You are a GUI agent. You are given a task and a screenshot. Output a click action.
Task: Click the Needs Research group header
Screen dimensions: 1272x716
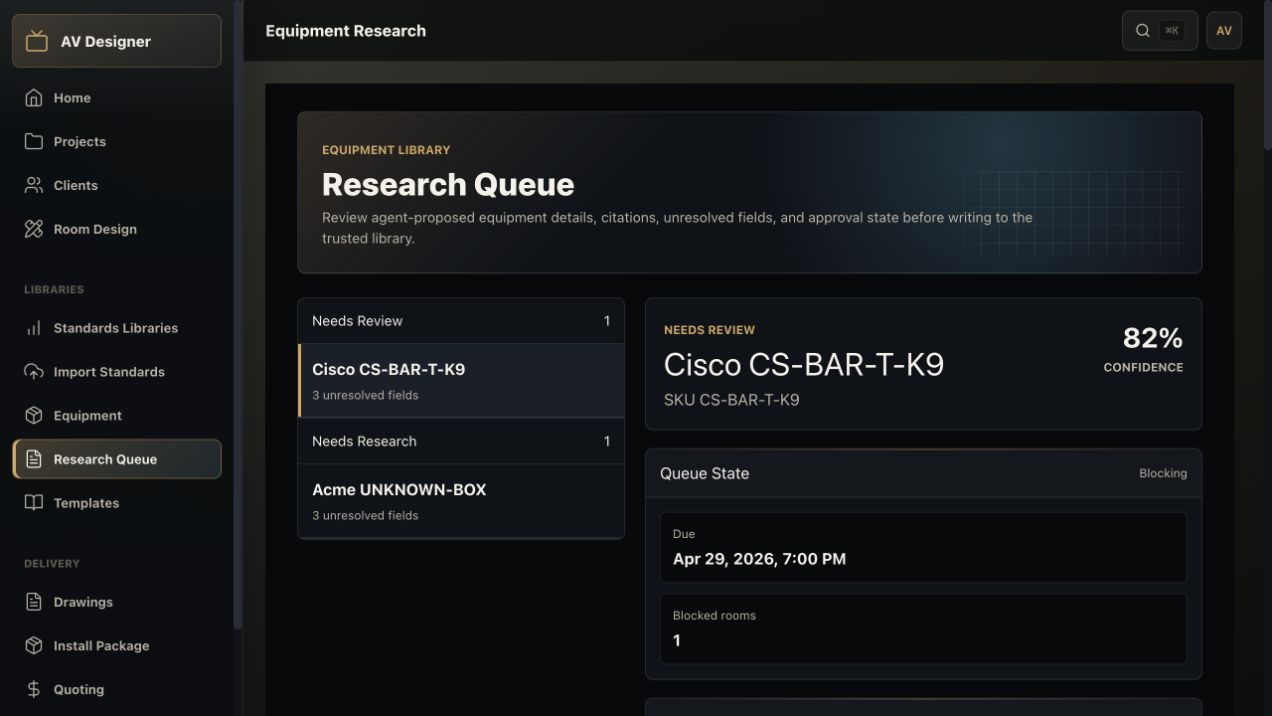click(x=461, y=441)
